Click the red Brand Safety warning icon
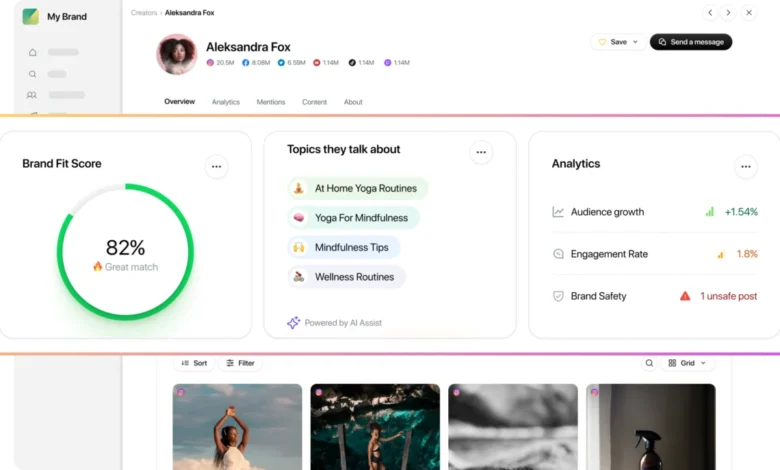This screenshot has width=780, height=470. [685, 296]
